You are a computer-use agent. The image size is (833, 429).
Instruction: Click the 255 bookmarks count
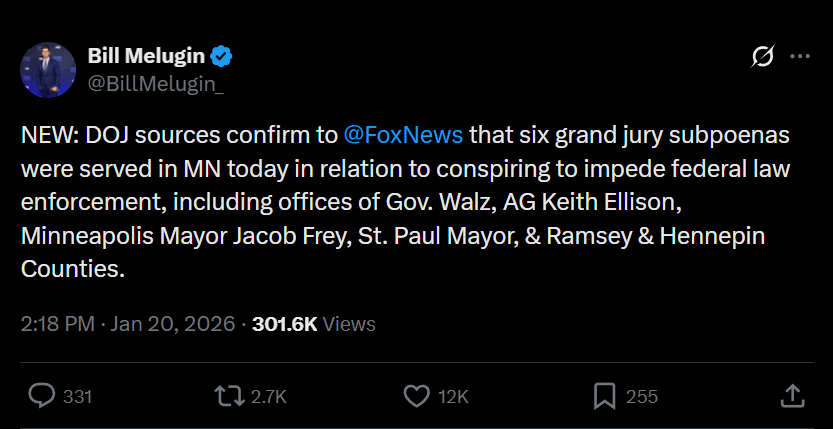pyautogui.click(x=641, y=397)
